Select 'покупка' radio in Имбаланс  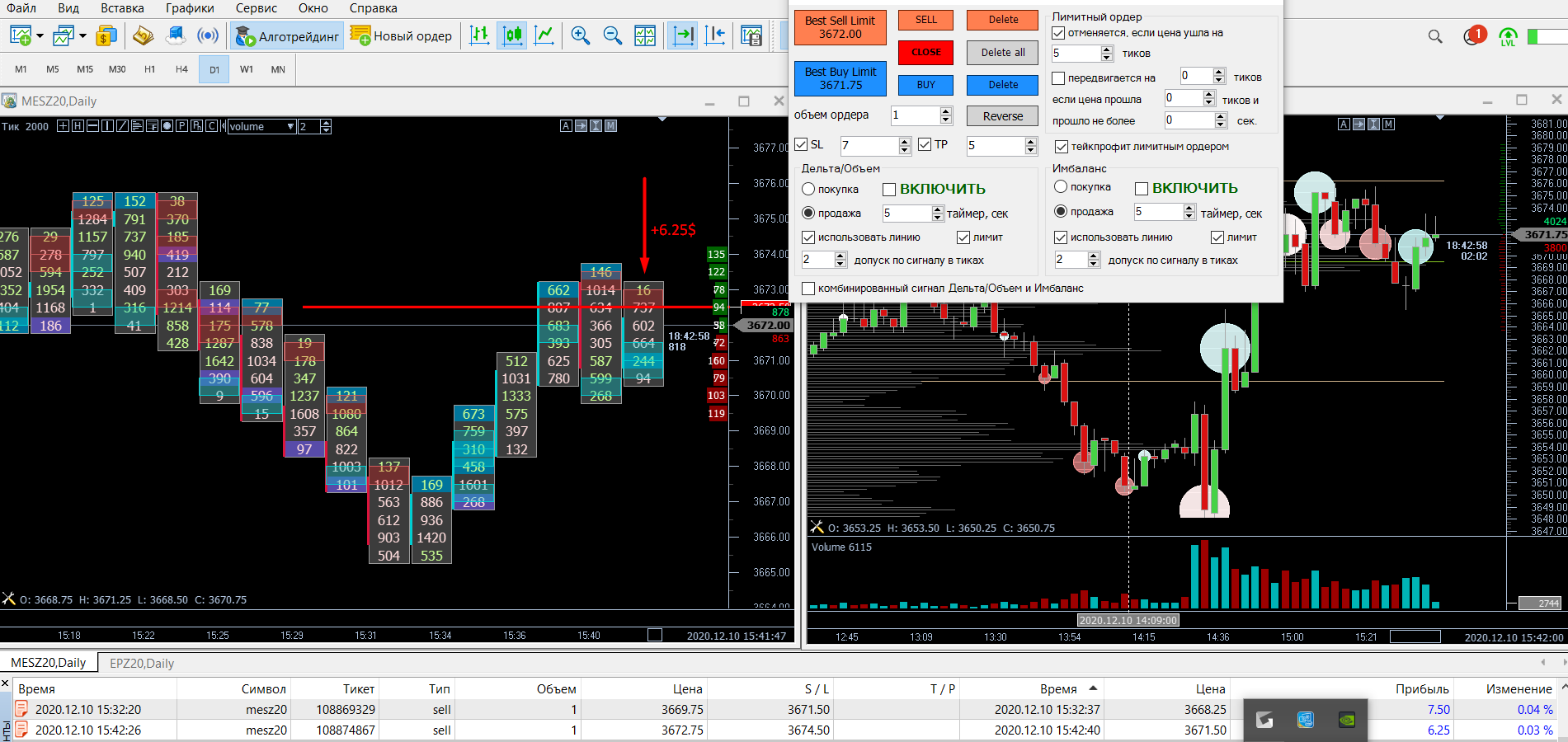click(x=1061, y=187)
